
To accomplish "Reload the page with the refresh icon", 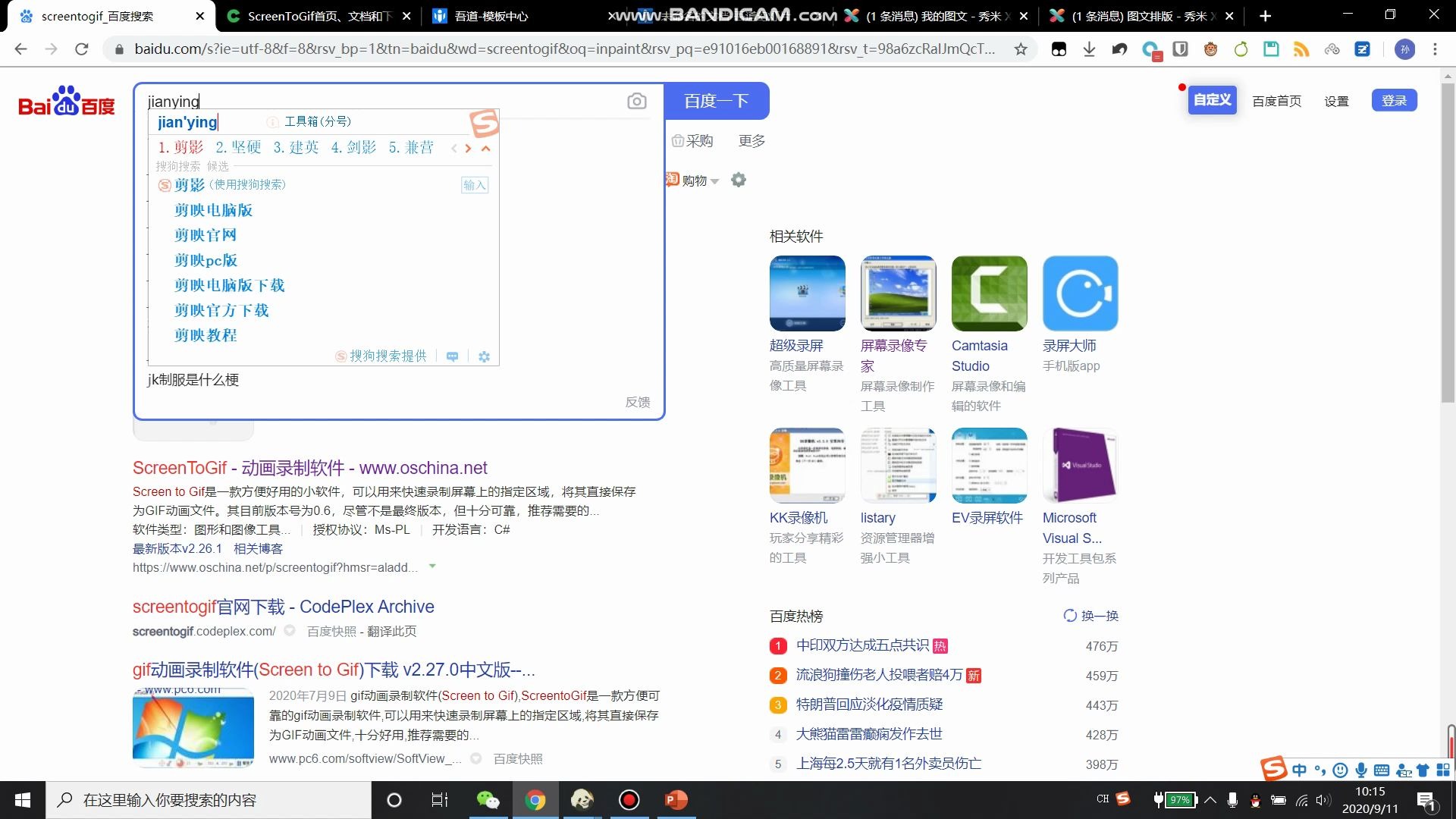I will 82,49.
